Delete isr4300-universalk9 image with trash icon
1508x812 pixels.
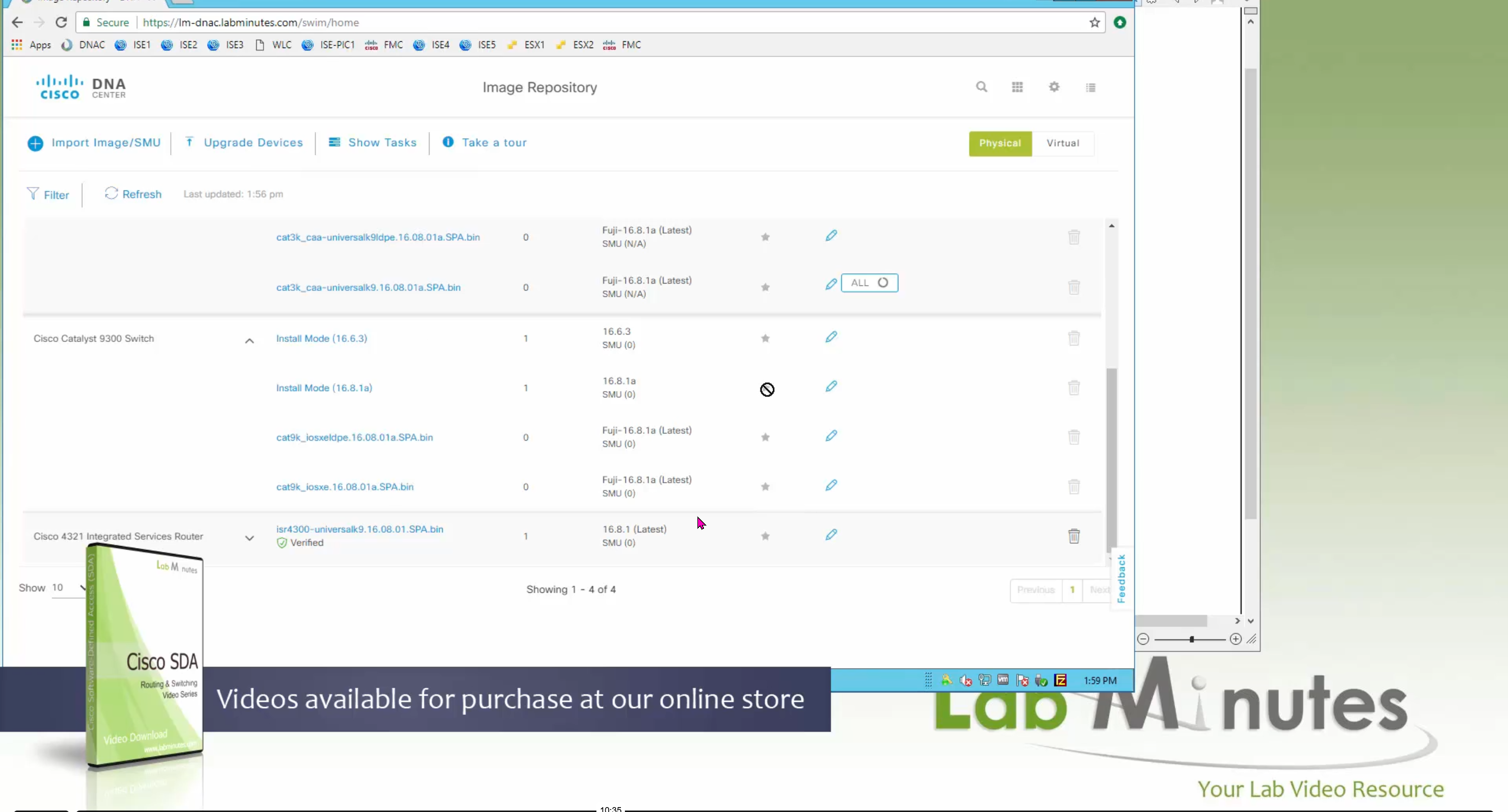point(1074,536)
